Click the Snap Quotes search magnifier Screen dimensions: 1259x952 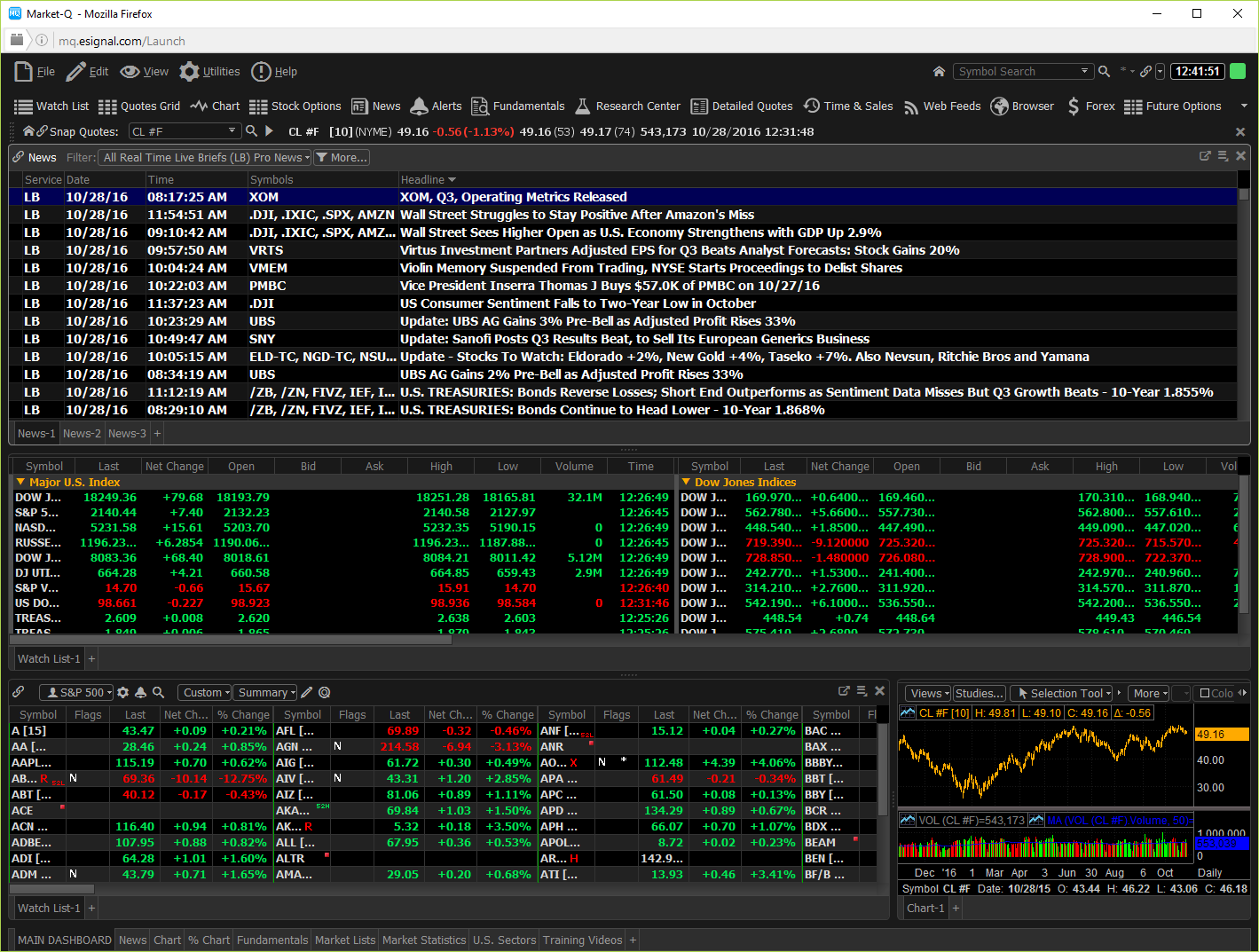click(251, 131)
